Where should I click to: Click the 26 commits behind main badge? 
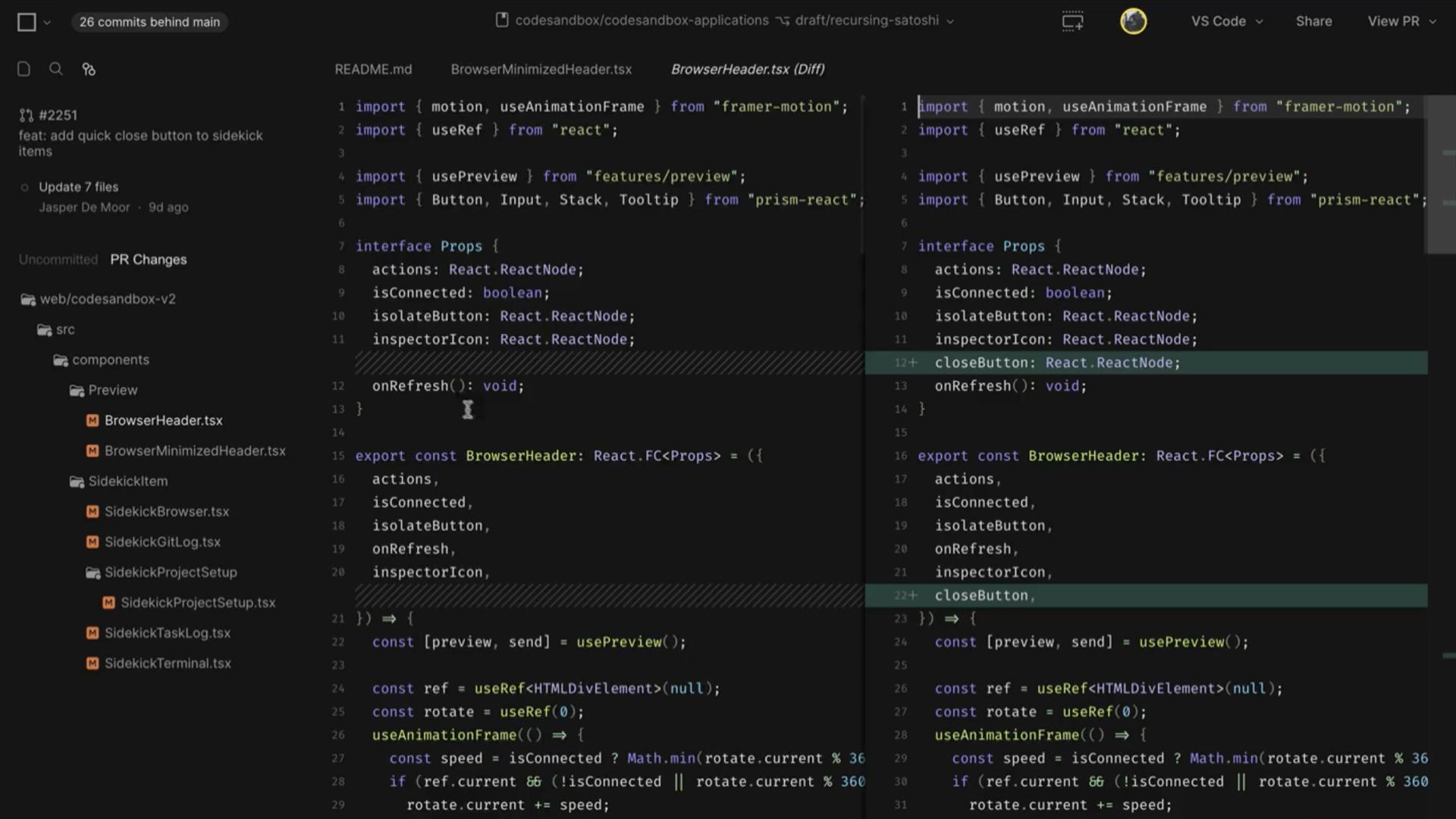[149, 22]
